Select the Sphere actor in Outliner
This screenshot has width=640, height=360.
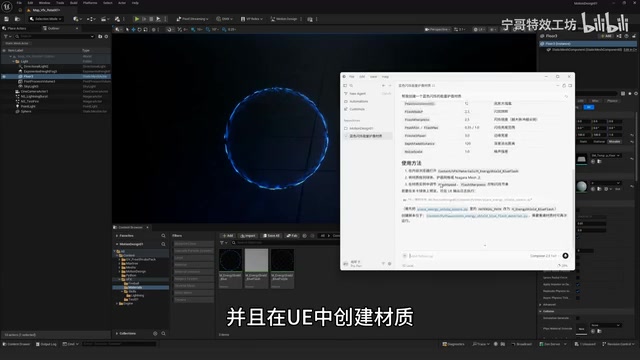point(26,111)
